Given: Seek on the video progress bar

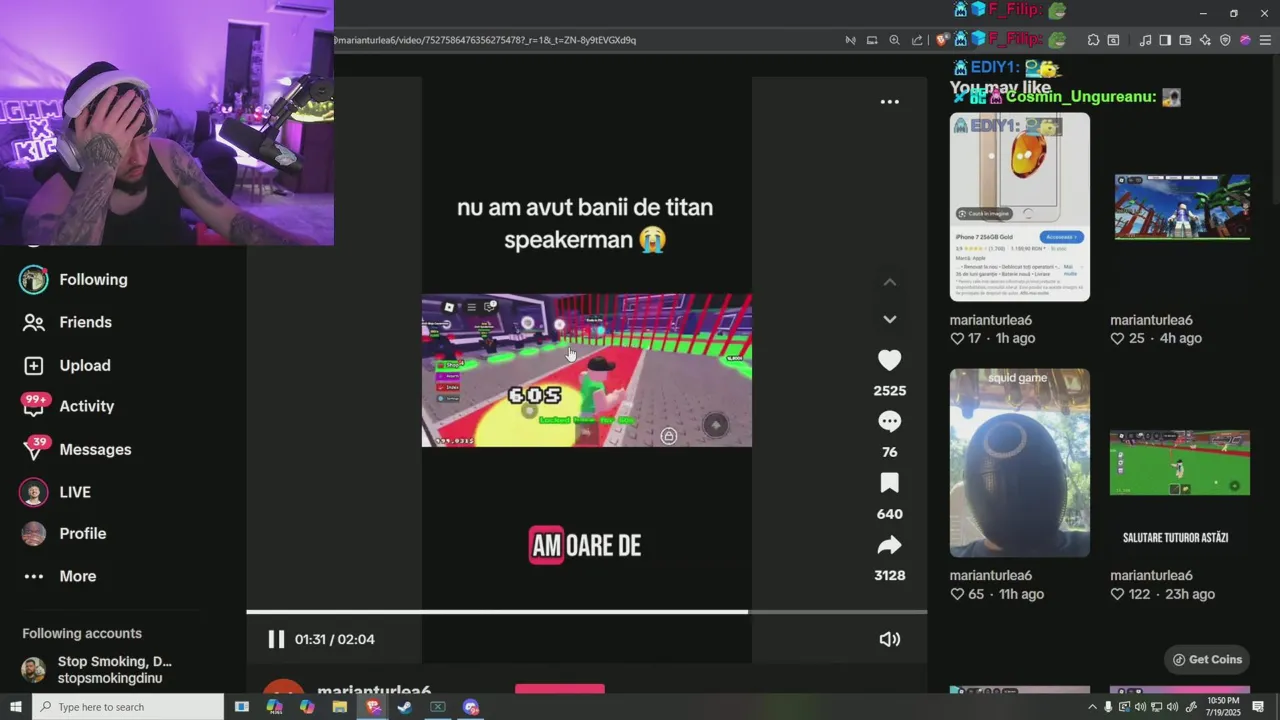Looking at the screenshot, I should click(586, 612).
